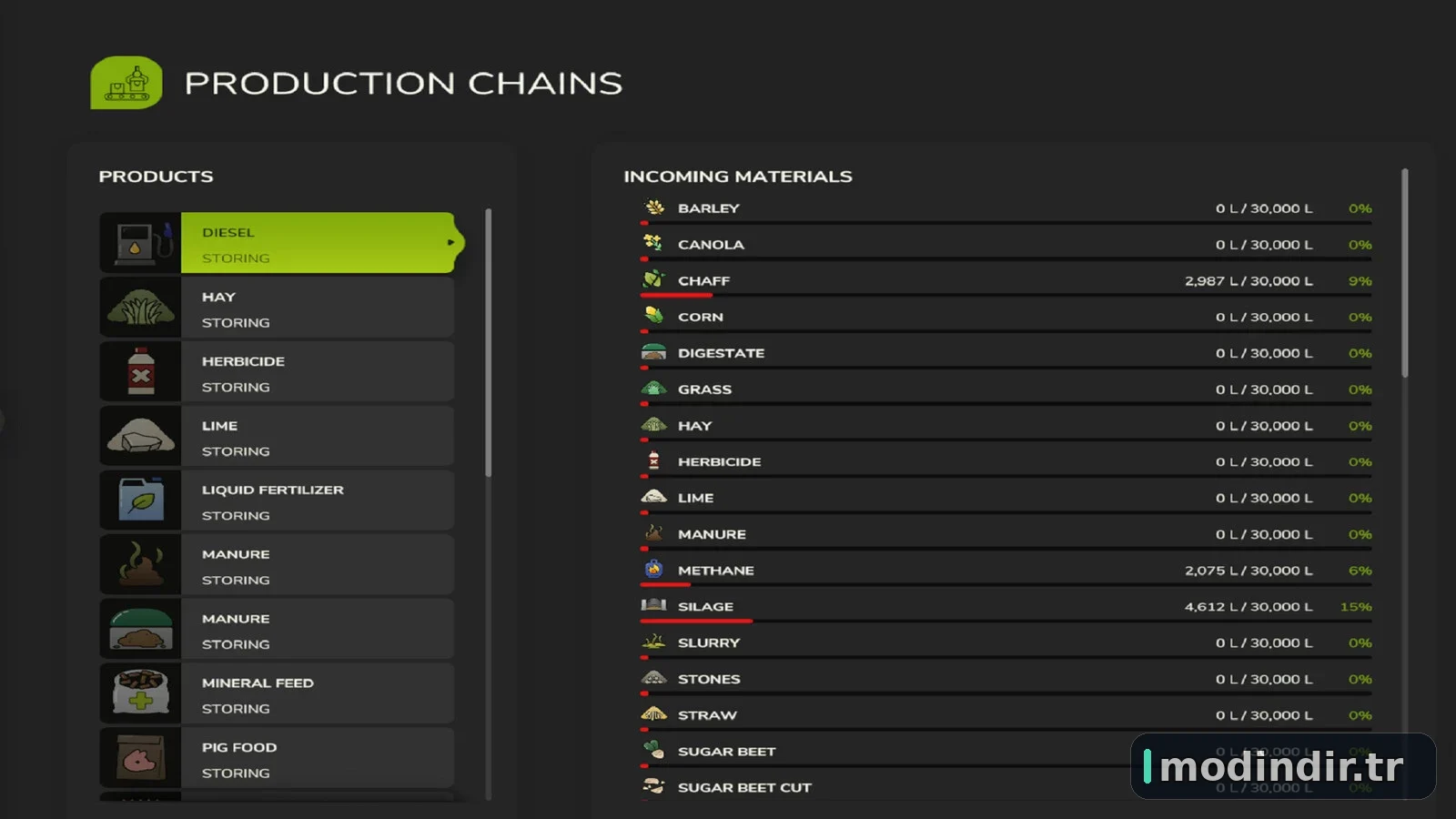The width and height of the screenshot is (1456, 819).
Task: Click the Herbicide bottle icon in products
Action: click(141, 371)
